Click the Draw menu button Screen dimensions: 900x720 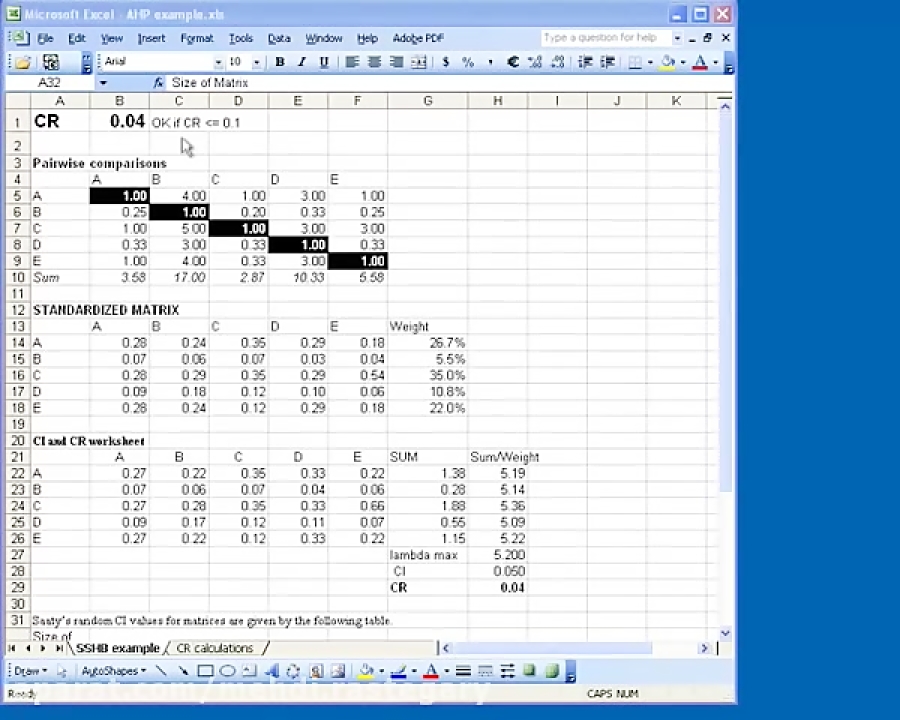click(x=26, y=670)
